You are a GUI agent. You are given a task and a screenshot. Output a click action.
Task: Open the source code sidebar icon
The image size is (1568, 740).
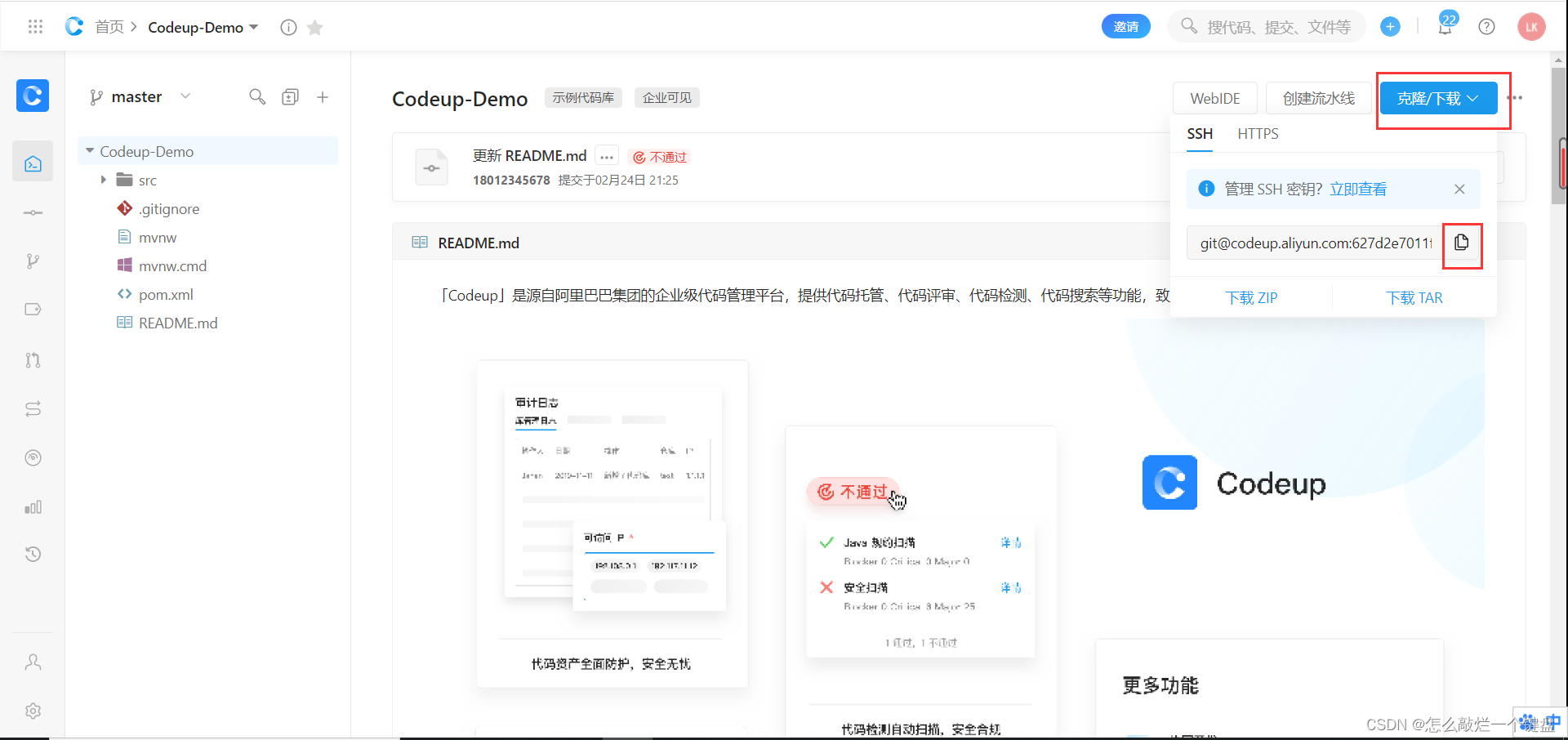coord(33,163)
